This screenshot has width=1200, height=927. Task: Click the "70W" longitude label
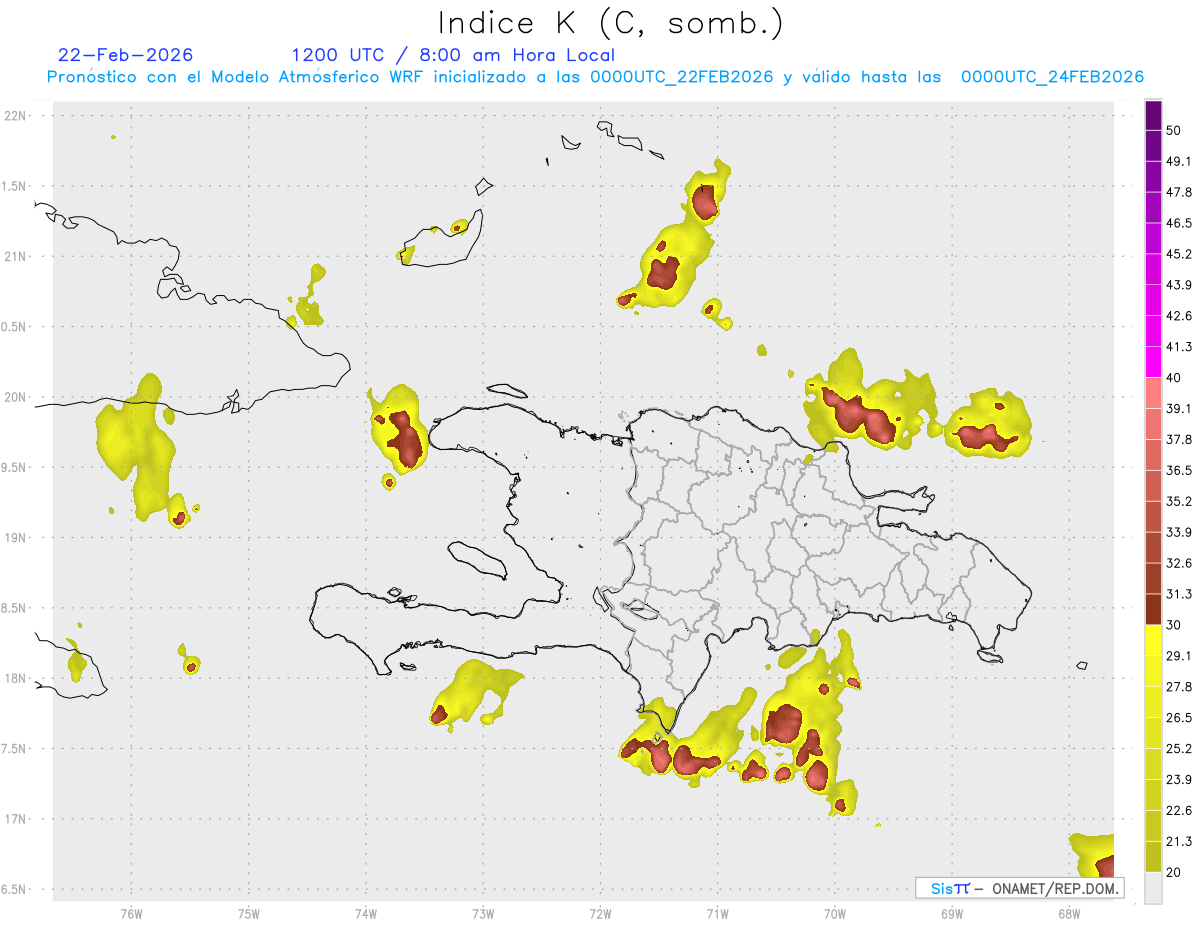835,913
